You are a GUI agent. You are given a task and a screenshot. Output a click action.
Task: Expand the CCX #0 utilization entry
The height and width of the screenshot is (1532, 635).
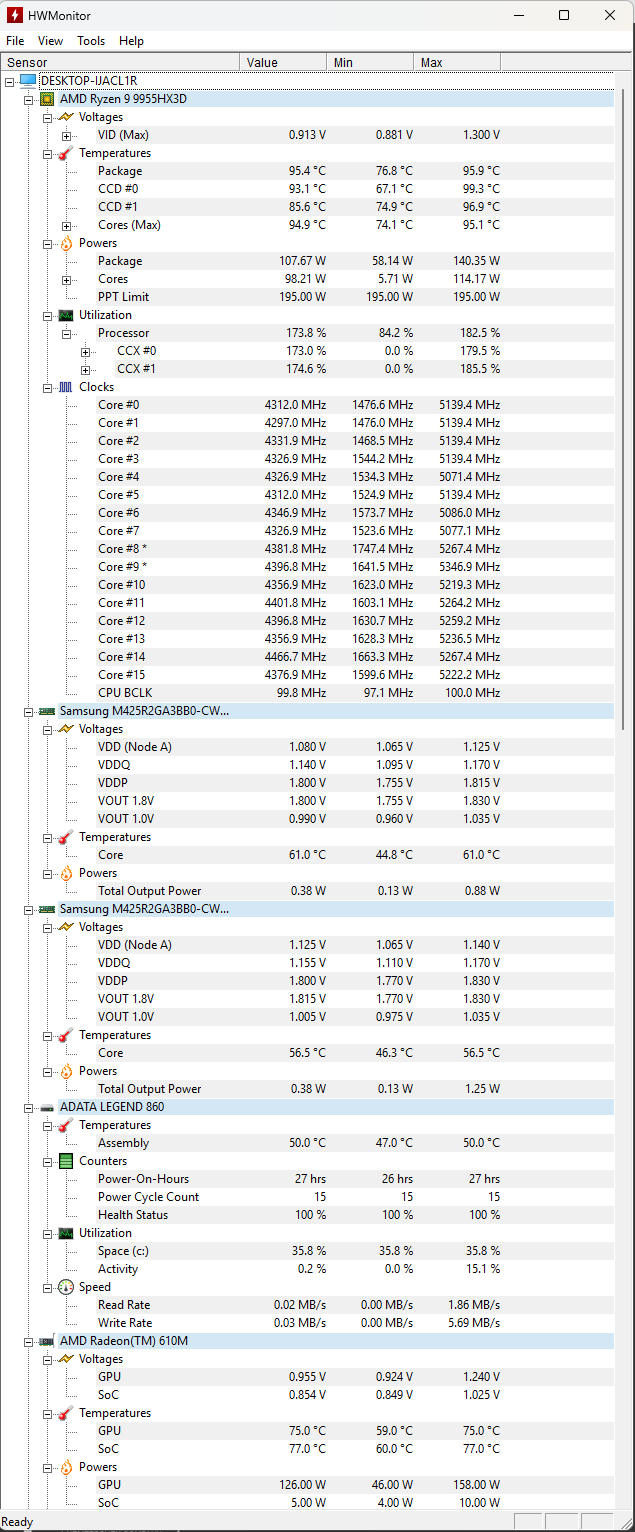pyautogui.click(x=86, y=351)
